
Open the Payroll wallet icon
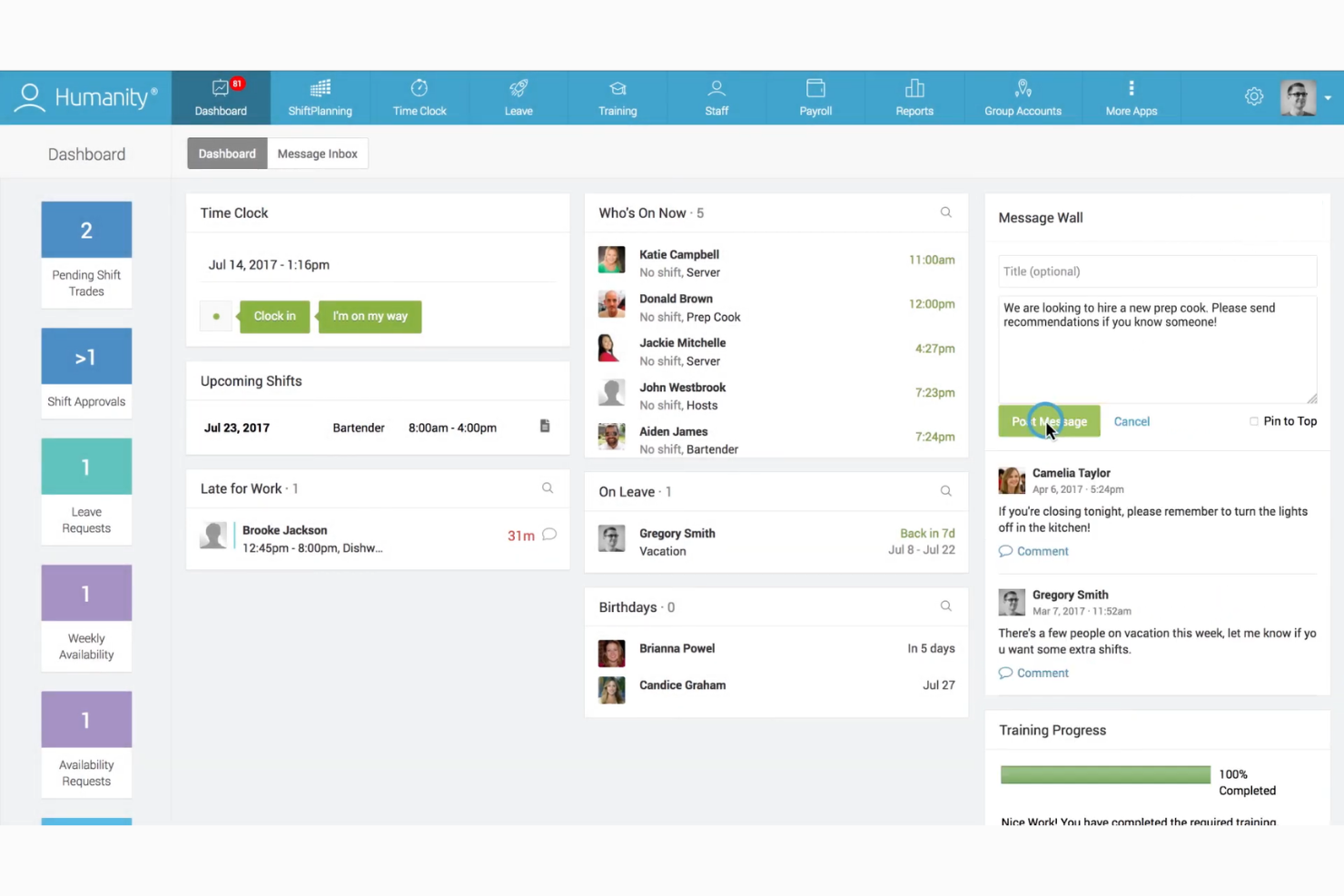[815, 88]
